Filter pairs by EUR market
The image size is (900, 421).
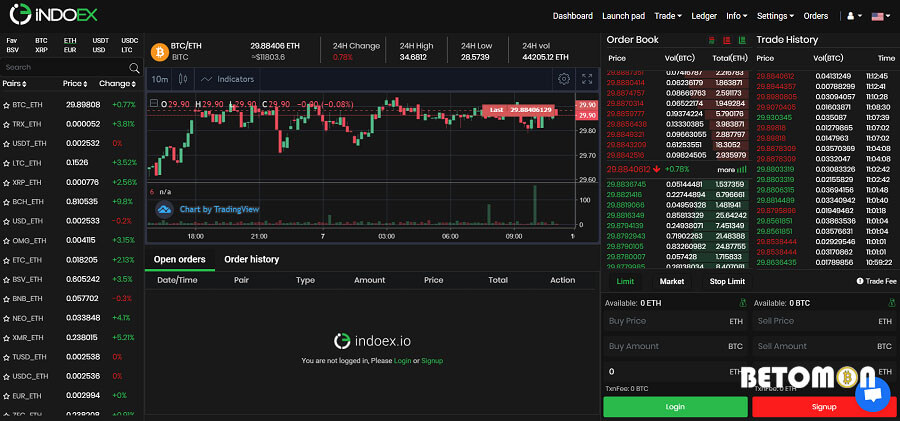70,50
